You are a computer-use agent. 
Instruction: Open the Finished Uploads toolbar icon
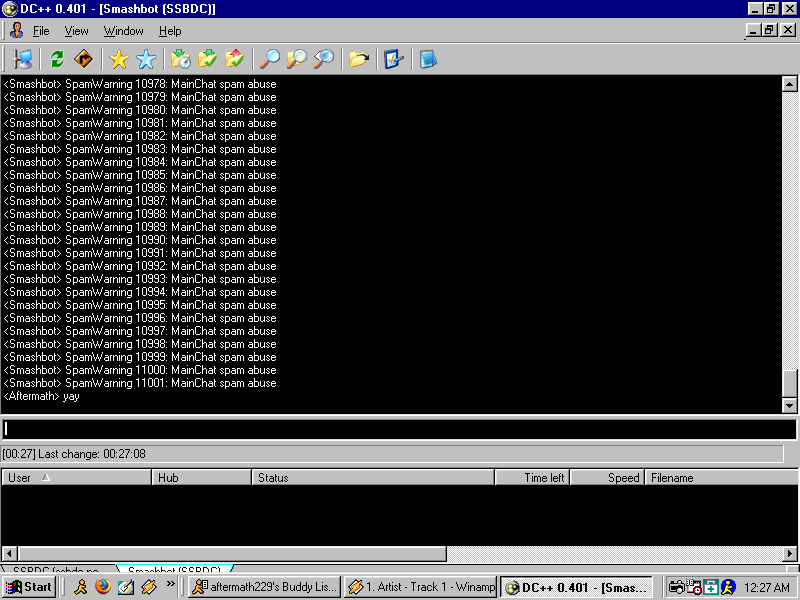235,60
